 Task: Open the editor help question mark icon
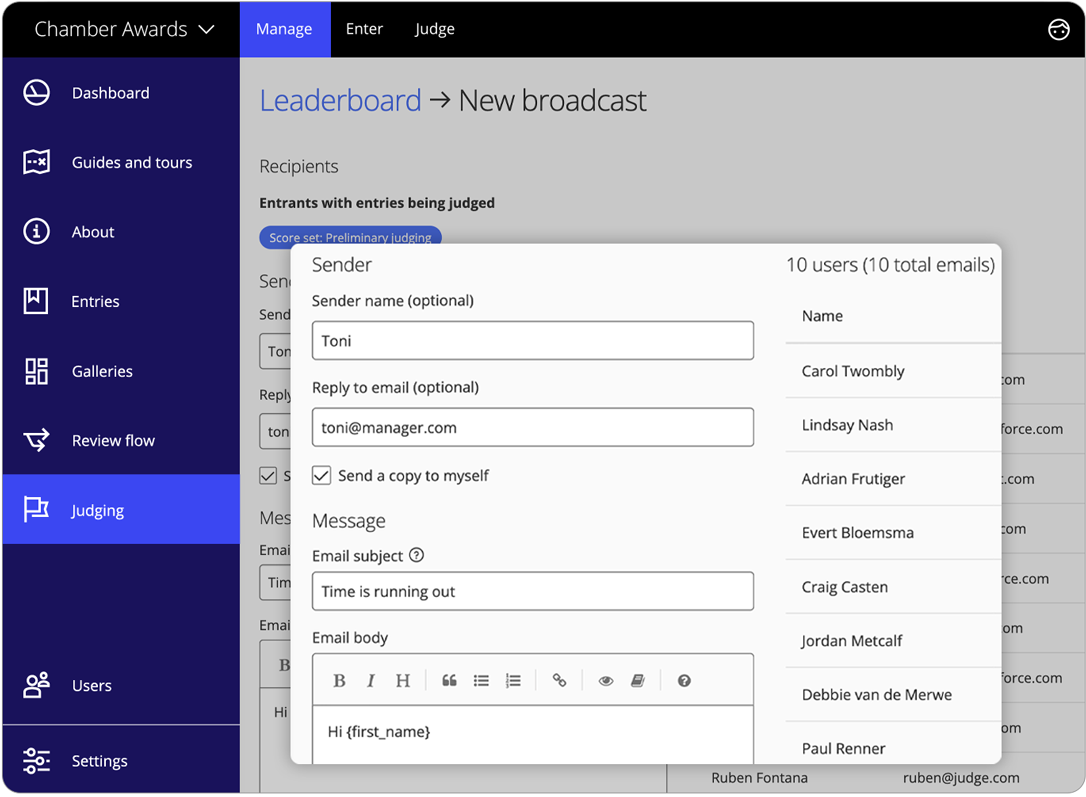(x=684, y=681)
